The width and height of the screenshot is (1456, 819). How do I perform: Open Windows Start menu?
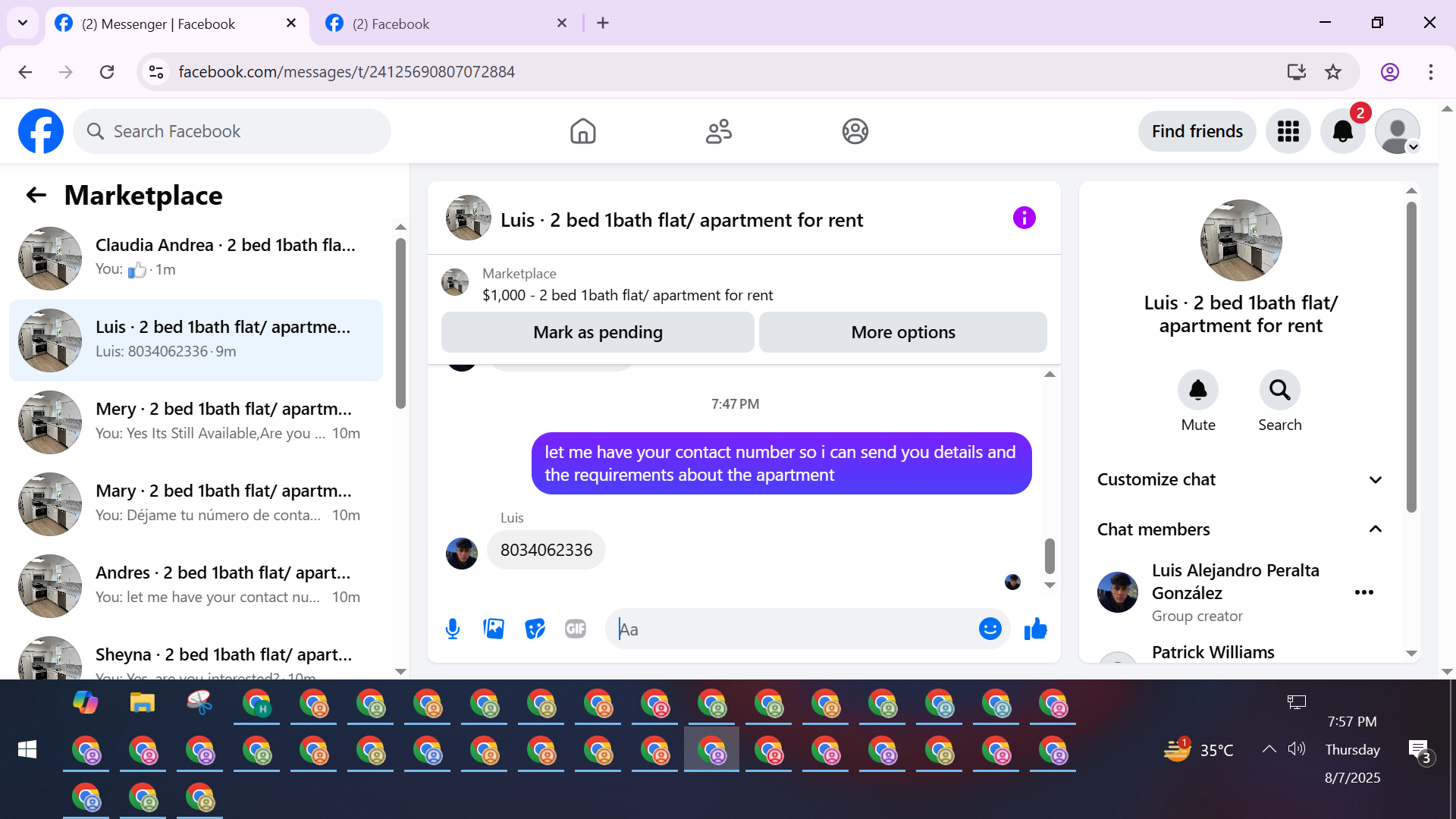[27, 749]
